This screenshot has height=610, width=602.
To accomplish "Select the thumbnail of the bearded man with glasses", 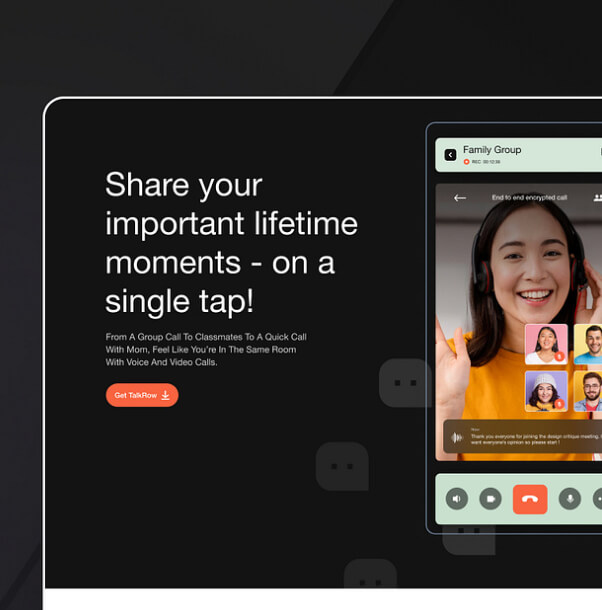I will [x=589, y=390].
